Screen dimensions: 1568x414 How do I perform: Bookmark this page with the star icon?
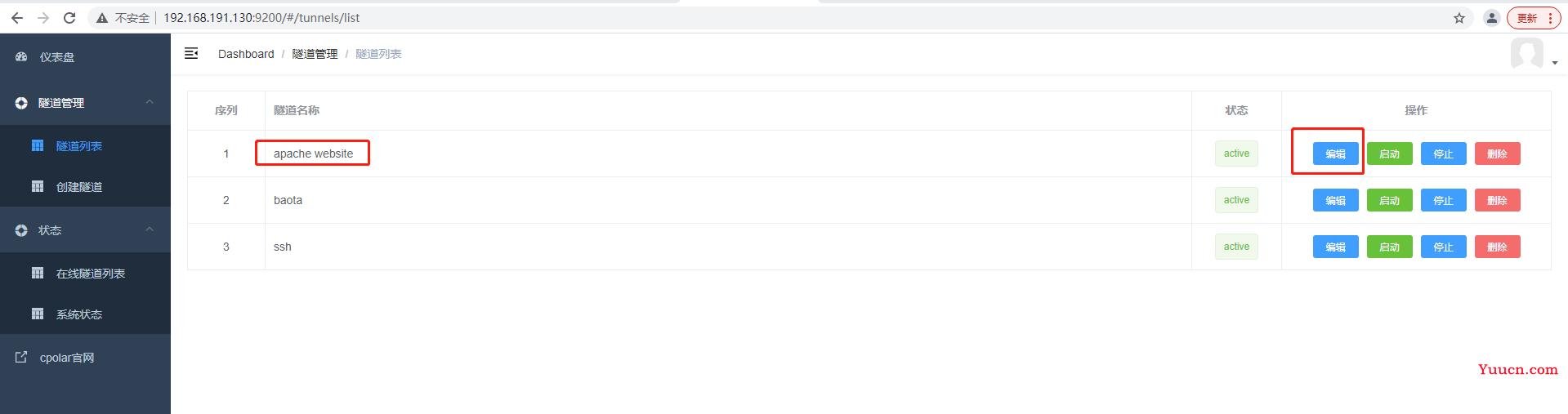click(1459, 18)
